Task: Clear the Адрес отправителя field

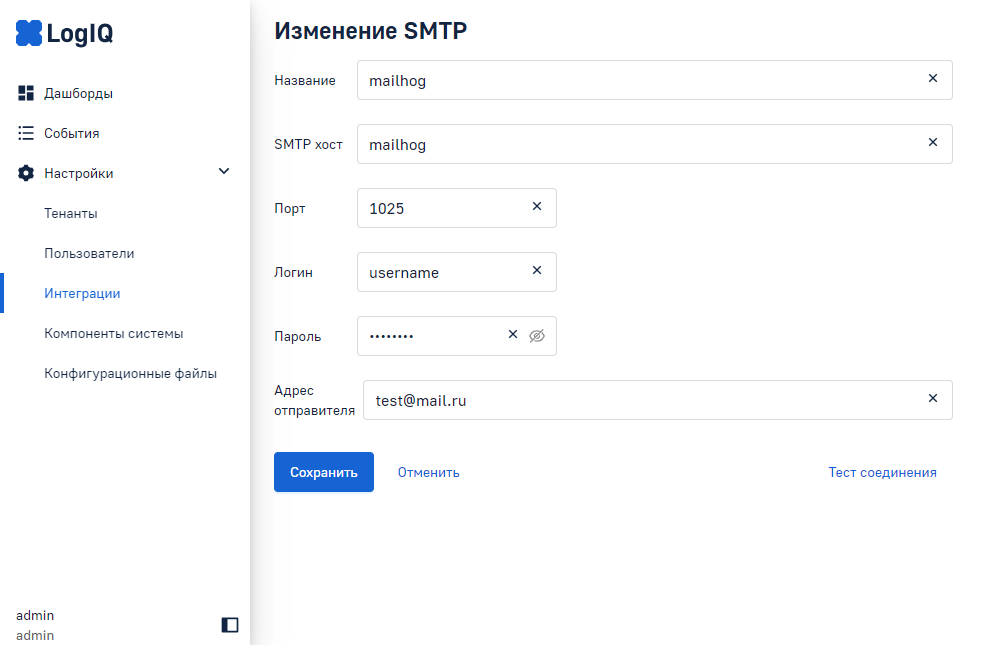Action: 933,399
